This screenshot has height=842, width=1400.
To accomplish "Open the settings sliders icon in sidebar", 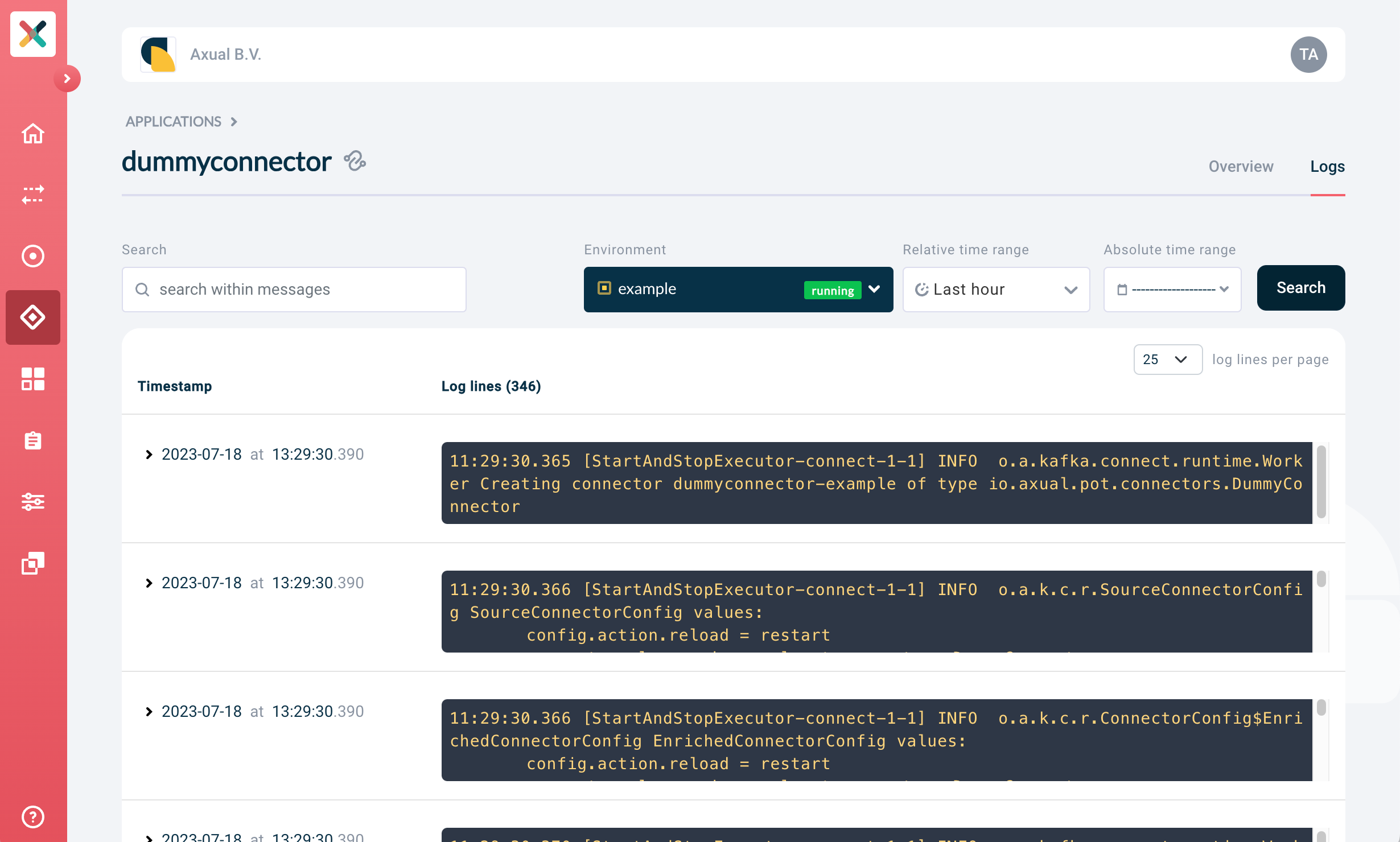I will pyautogui.click(x=32, y=502).
